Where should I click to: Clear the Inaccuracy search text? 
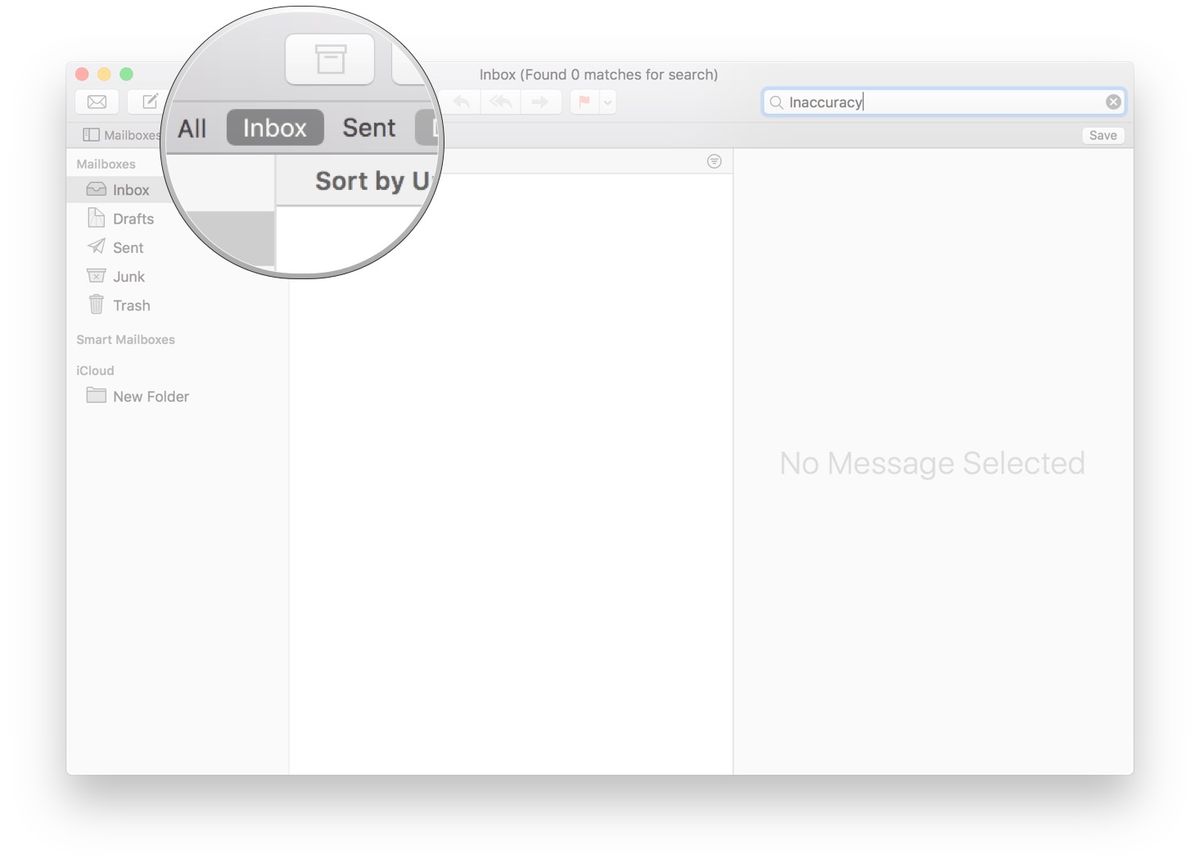tap(1113, 101)
